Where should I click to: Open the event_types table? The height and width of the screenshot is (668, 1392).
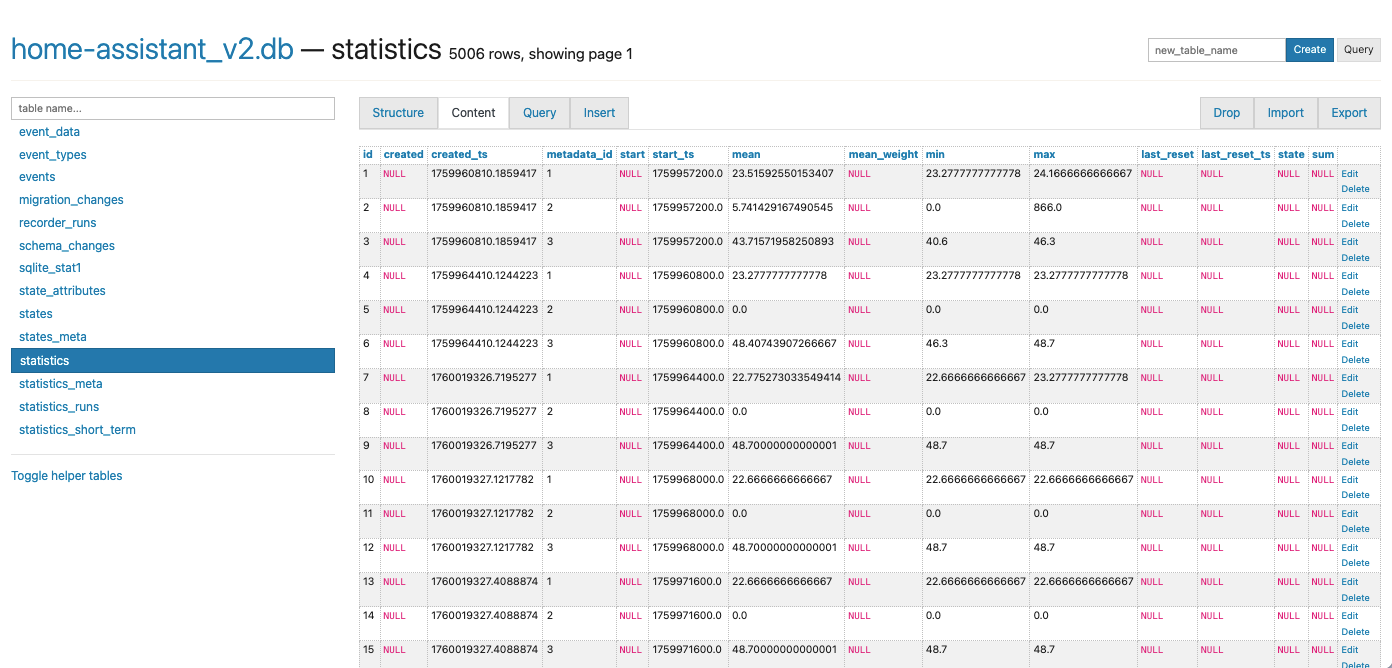point(53,155)
